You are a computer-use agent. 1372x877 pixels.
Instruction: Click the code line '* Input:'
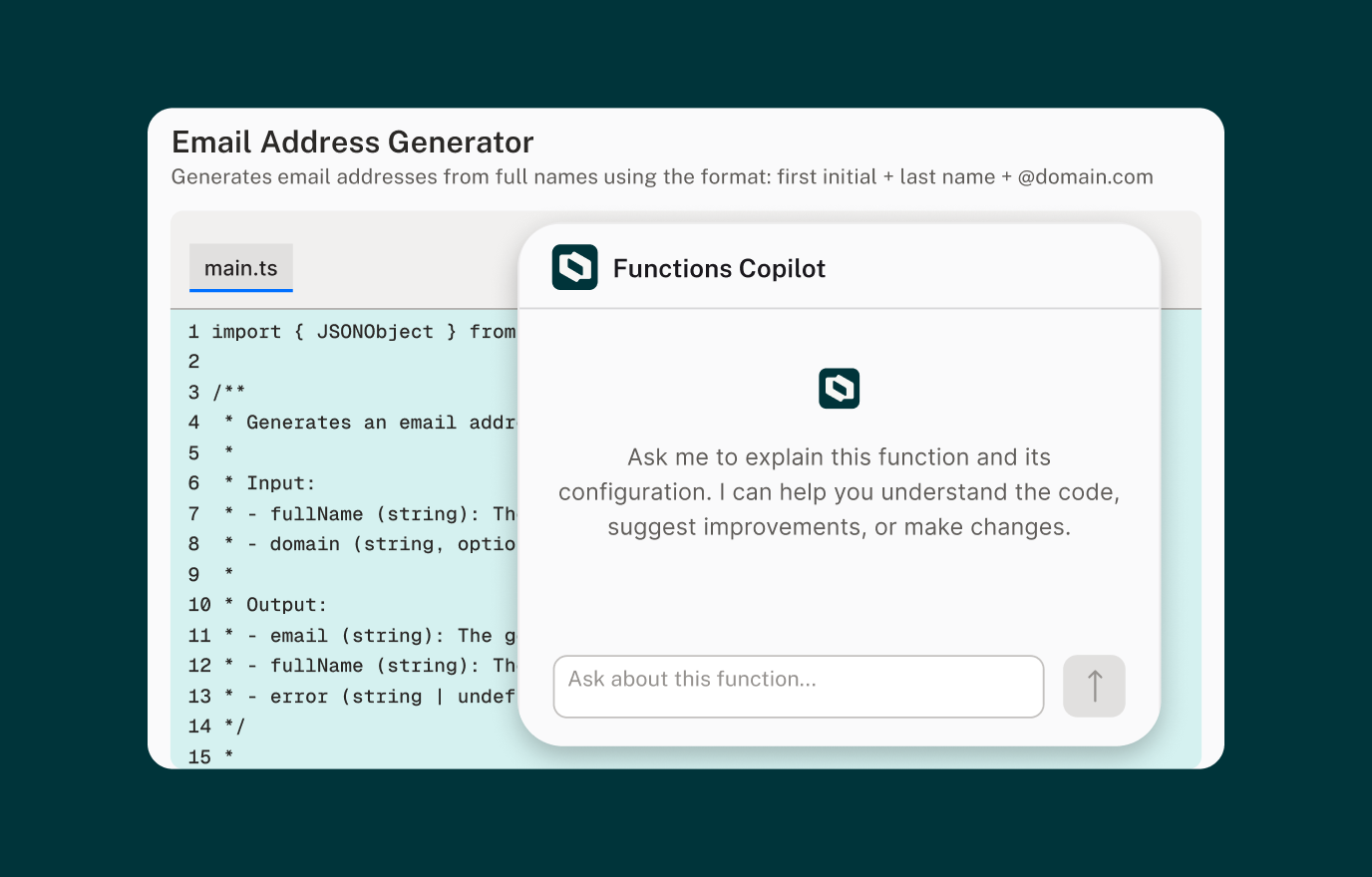269,483
